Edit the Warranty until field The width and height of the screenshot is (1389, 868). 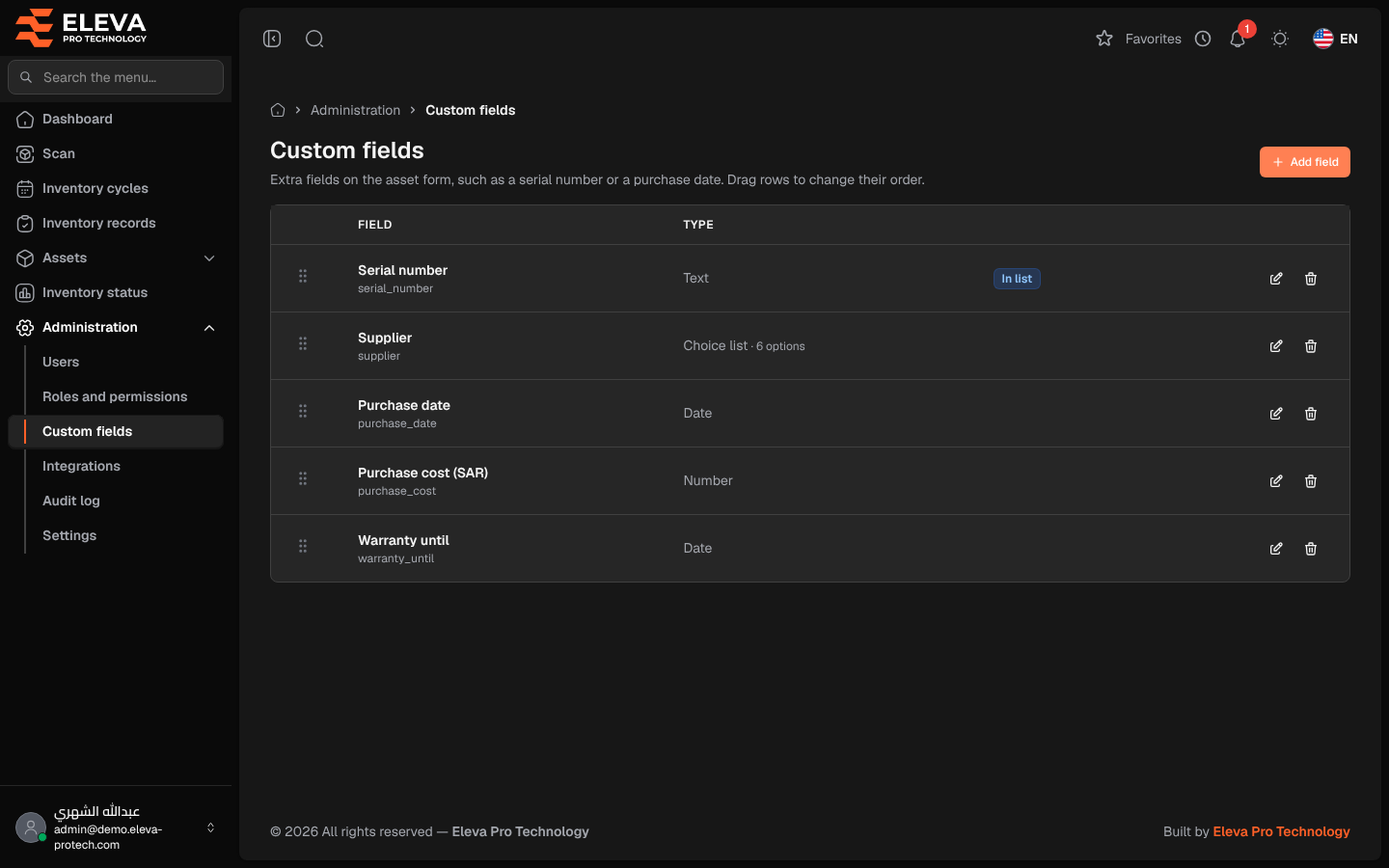(x=1276, y=549)
